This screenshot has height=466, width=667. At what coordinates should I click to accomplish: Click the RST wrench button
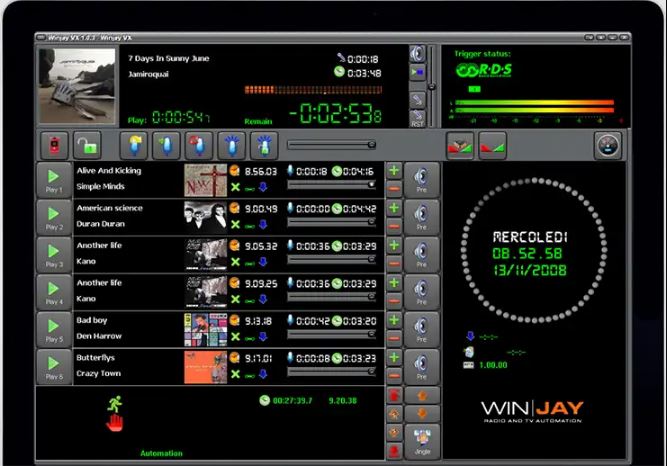click(x=417, y=118)
